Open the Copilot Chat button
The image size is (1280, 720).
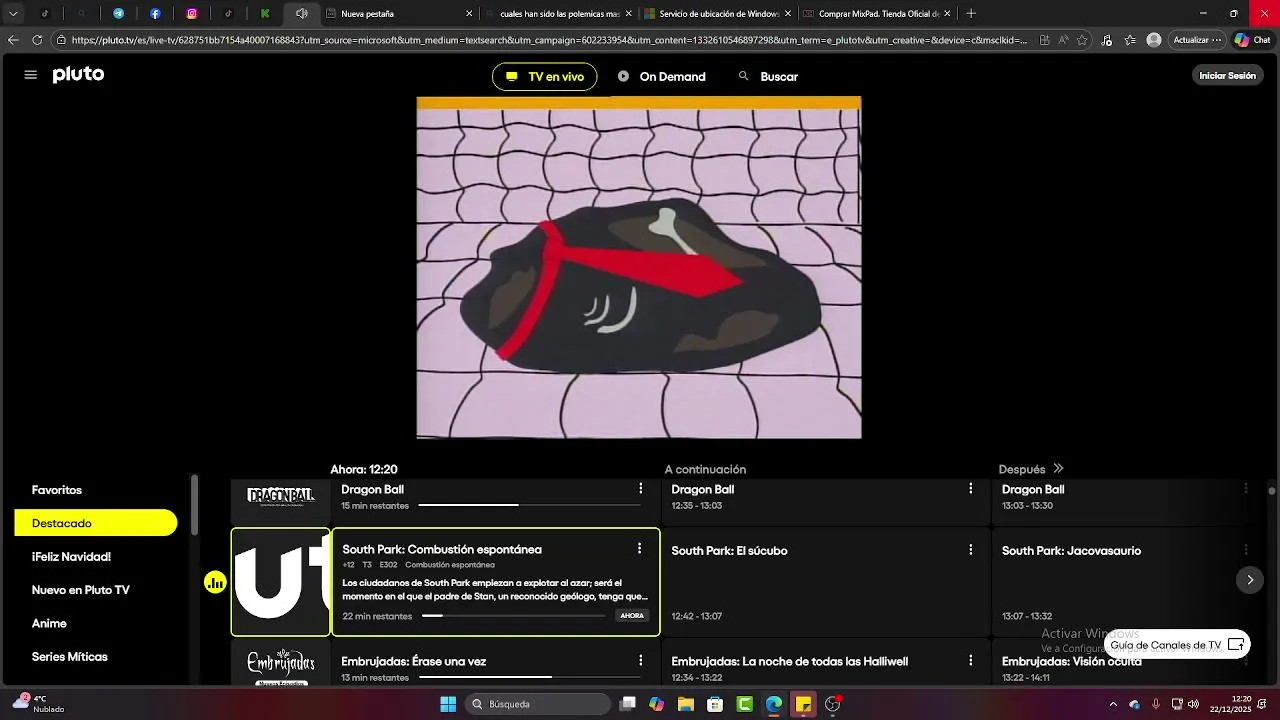pos(1253,40)
